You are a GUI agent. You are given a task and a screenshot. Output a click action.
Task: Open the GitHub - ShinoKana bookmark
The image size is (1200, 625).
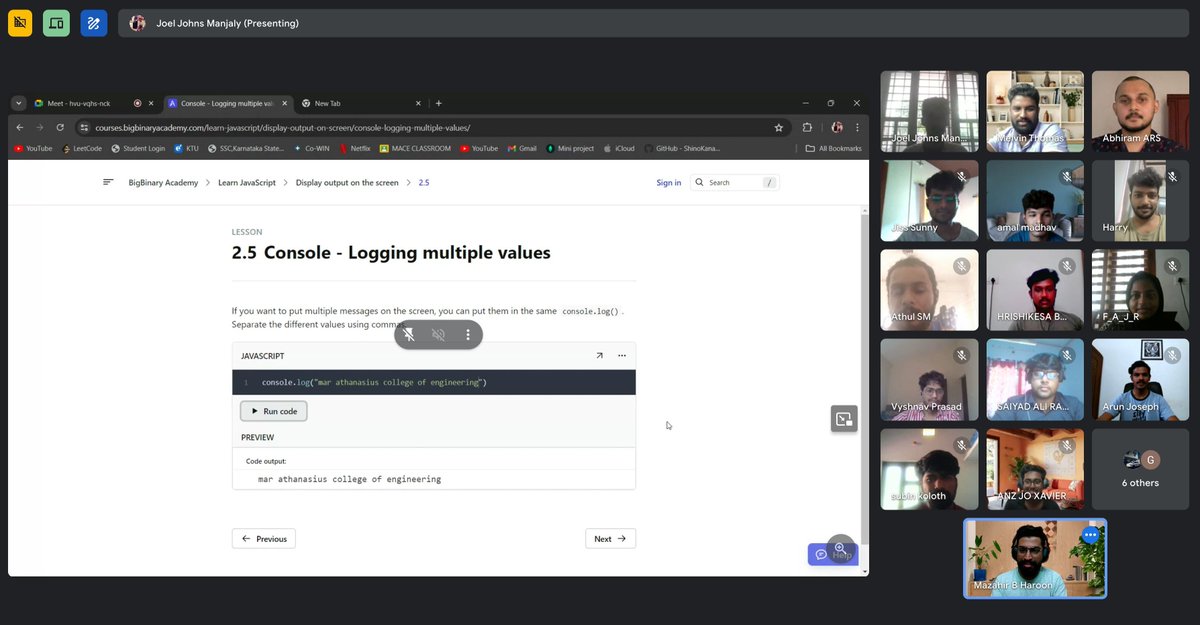(681, 148)
